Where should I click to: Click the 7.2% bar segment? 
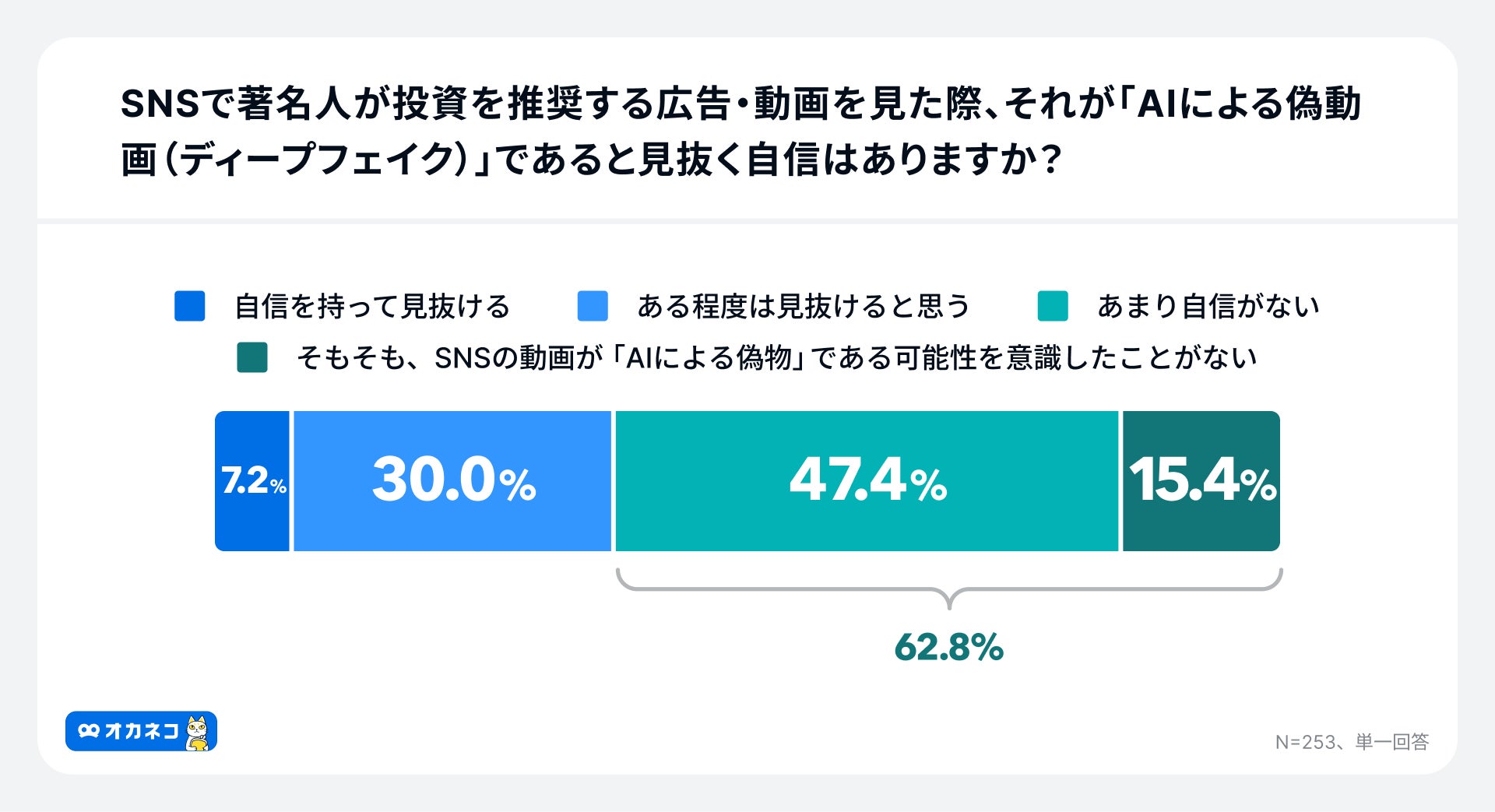(x=252, y=481)
